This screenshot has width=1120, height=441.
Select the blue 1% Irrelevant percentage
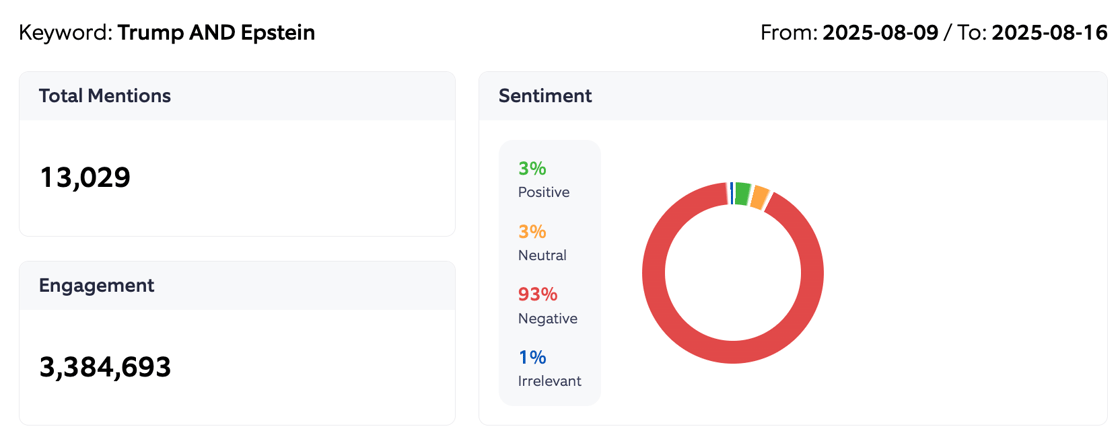[532, 357]
